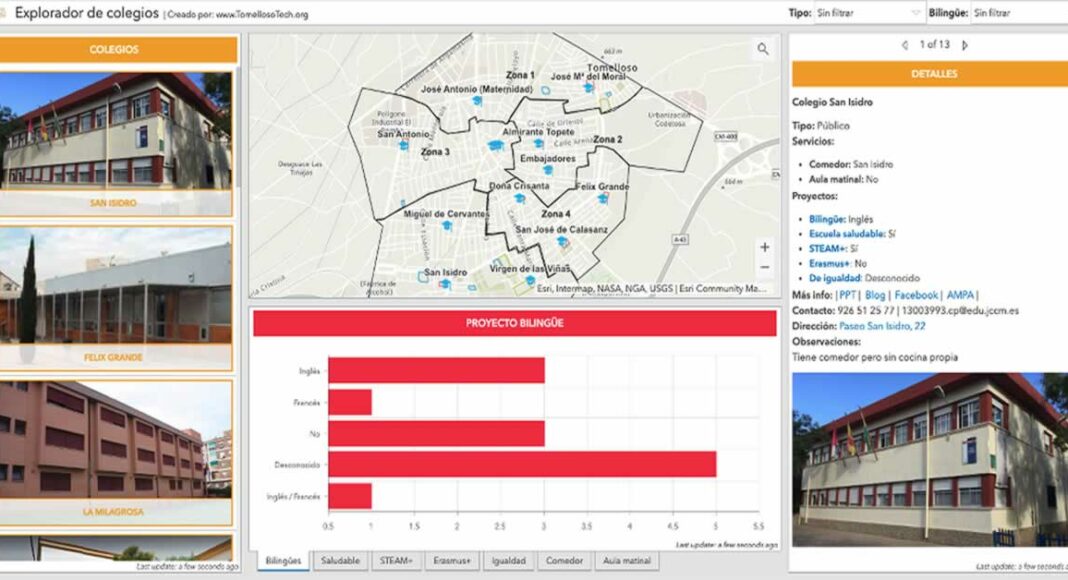Viewport: 1068px width, 580px height.
Task: Switch to the STEAM+ chart tab
Action: [397, 561]
